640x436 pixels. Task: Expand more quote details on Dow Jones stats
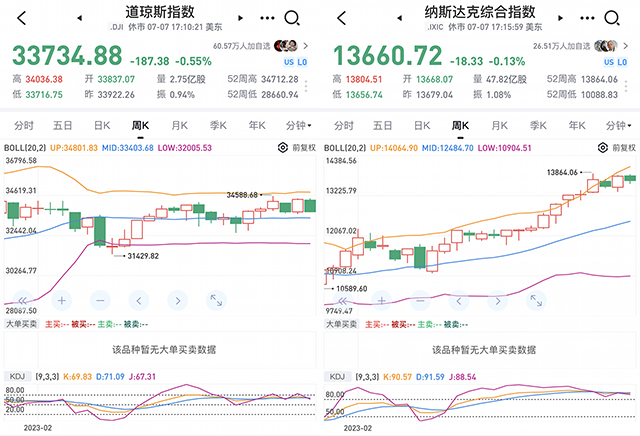306,86
